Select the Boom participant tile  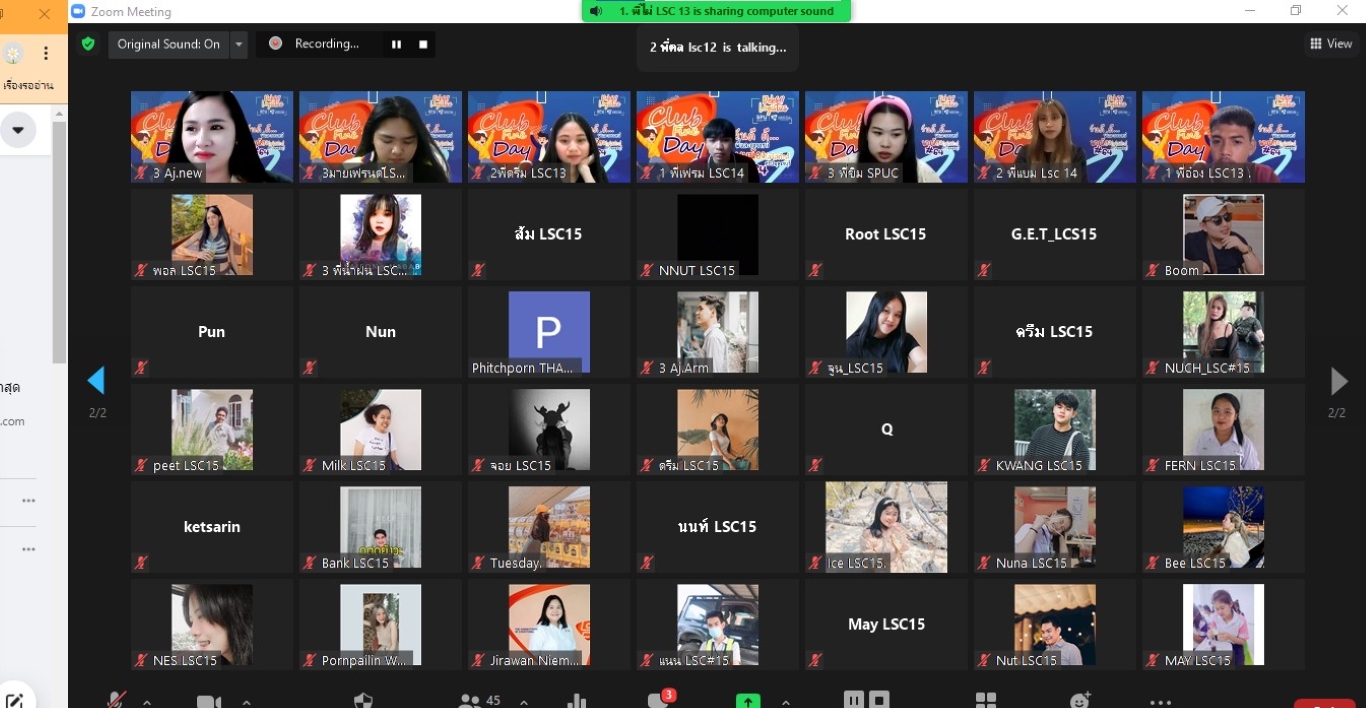pyautogui.click(x=1223, y=234)
